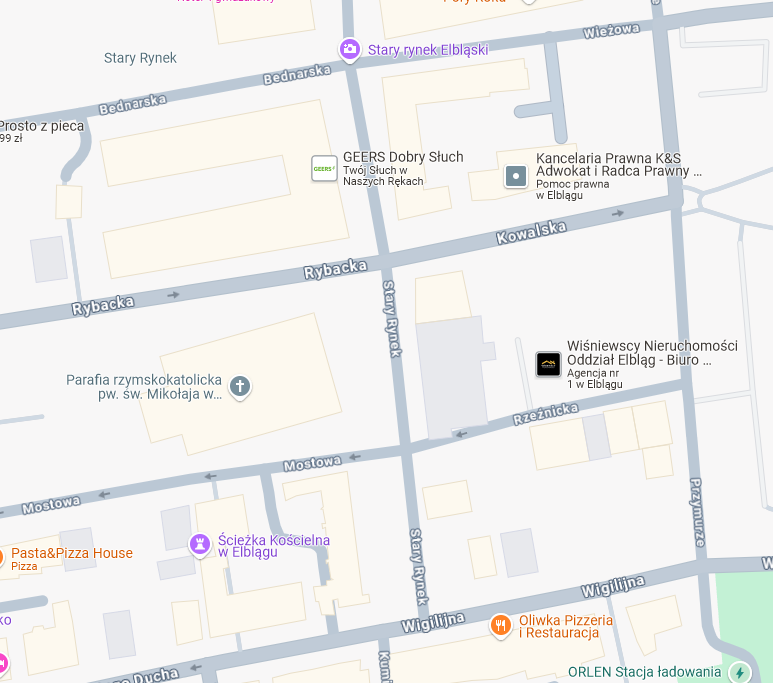This screenshot has width=778, height=692.
Task: Click the Wiśniewscy Nieruchomości black logo icon
Action: point(548,364)
